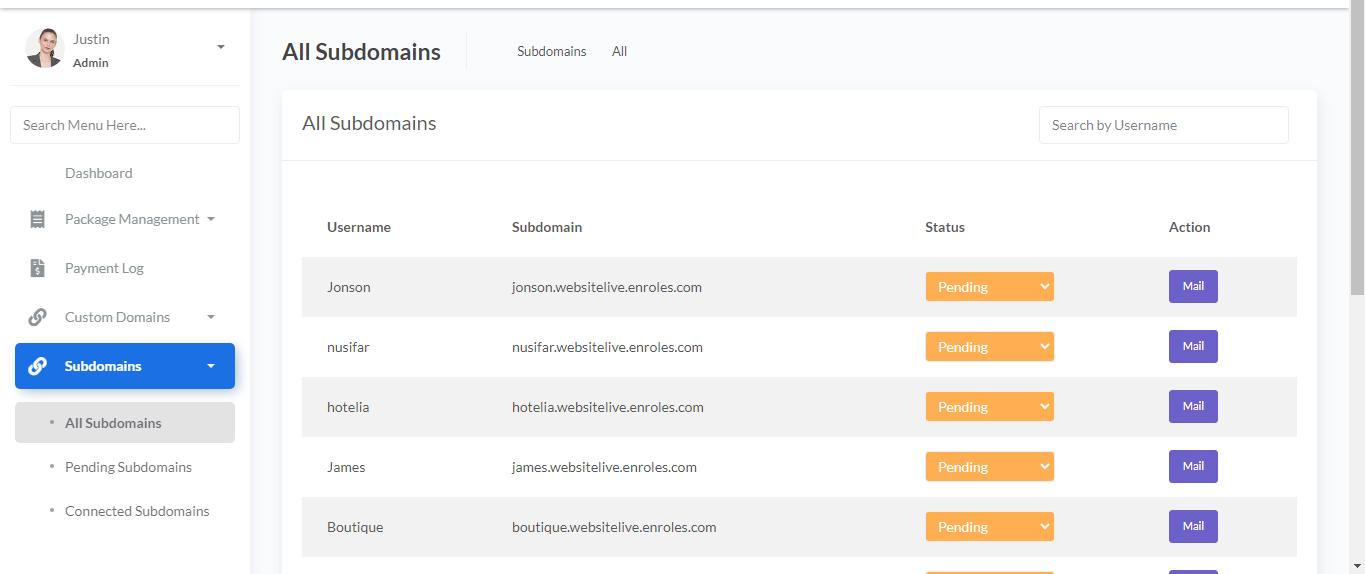Expand the Package Management submenu arrow
The image size is (1365, 574).
211,219
